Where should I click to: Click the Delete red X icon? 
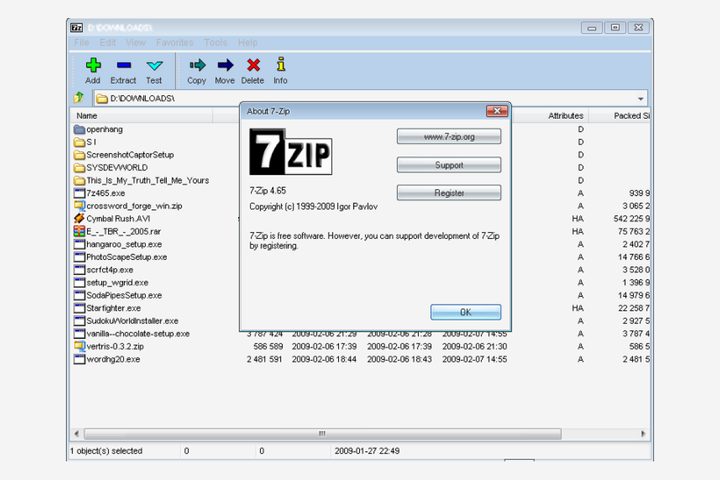point(253,66)
